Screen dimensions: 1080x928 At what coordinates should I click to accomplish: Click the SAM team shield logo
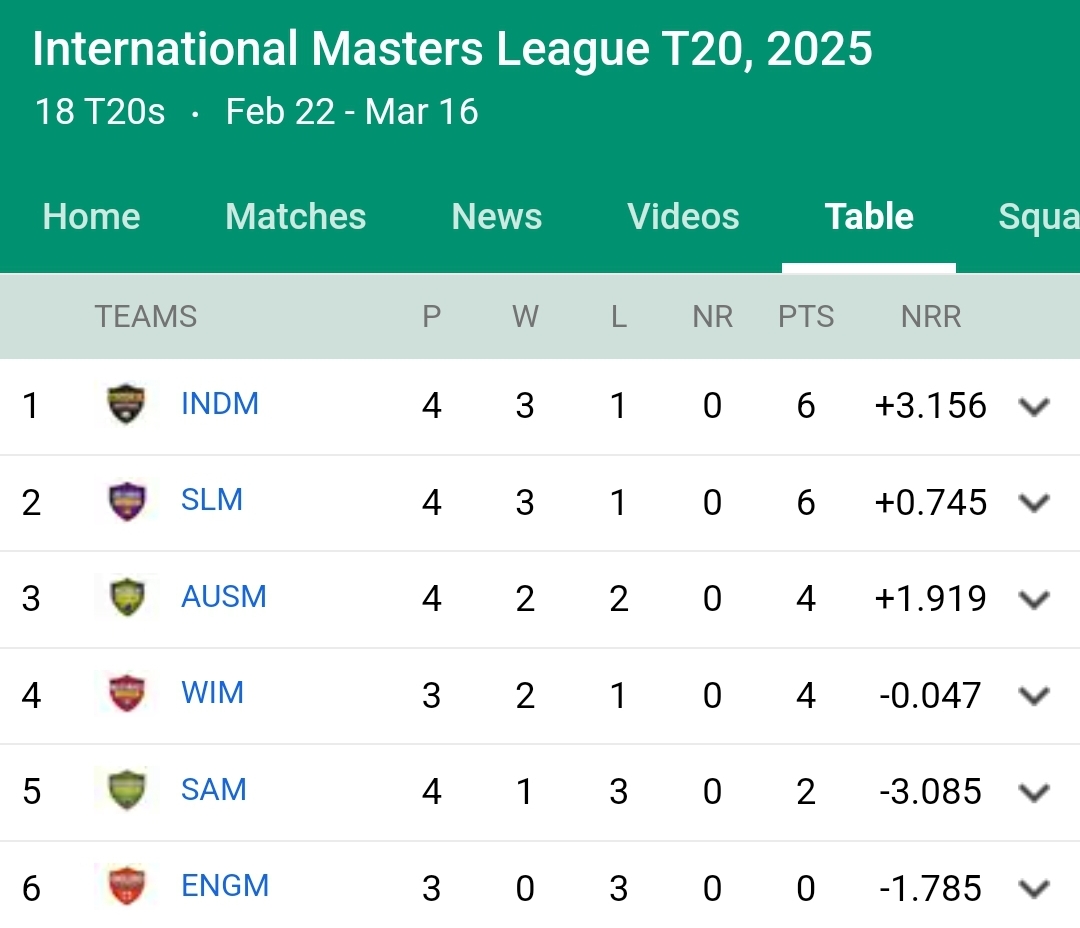[127, 790]
